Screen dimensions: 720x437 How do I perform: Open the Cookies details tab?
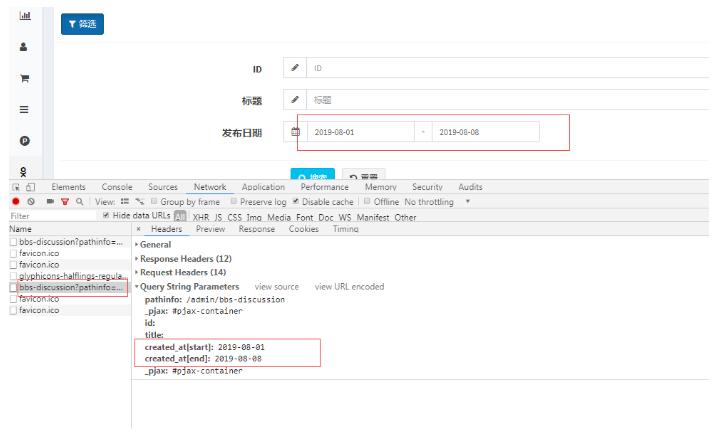(x=304, y=229)
